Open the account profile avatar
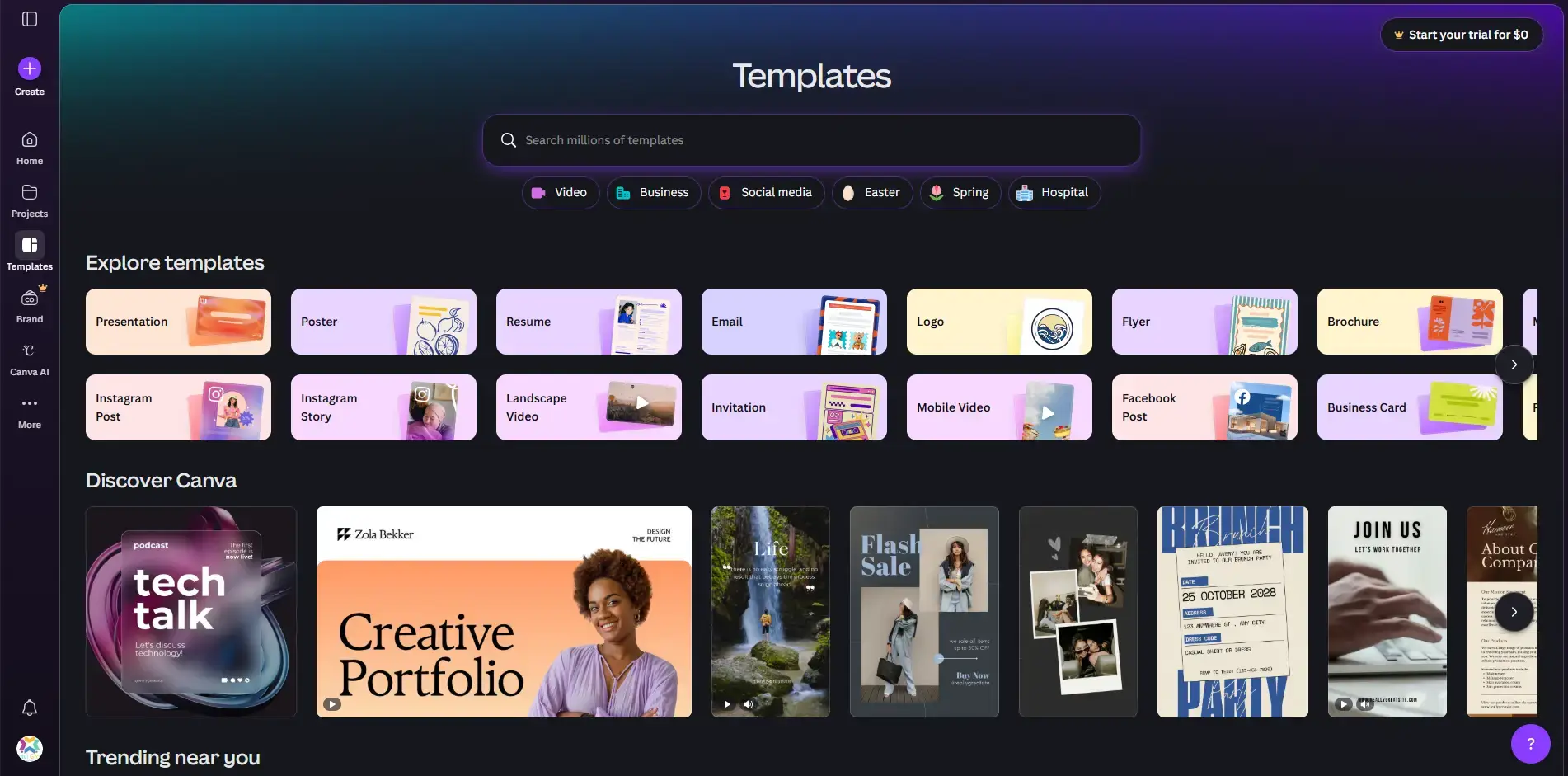Viewport: 1568px width, 776px height. pyautogui.click(x=30, y=748)
